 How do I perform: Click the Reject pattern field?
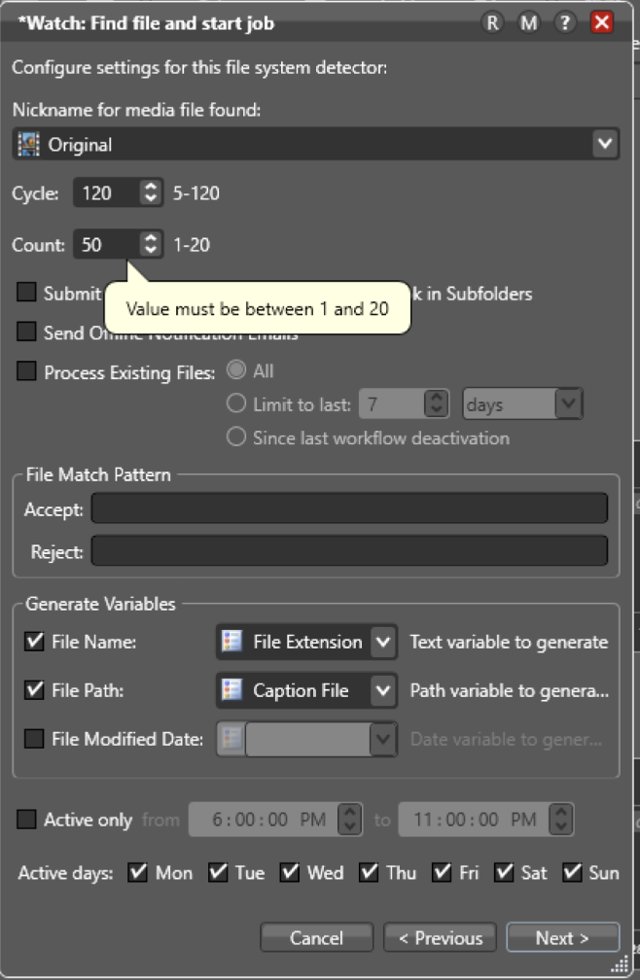point(349,551)
